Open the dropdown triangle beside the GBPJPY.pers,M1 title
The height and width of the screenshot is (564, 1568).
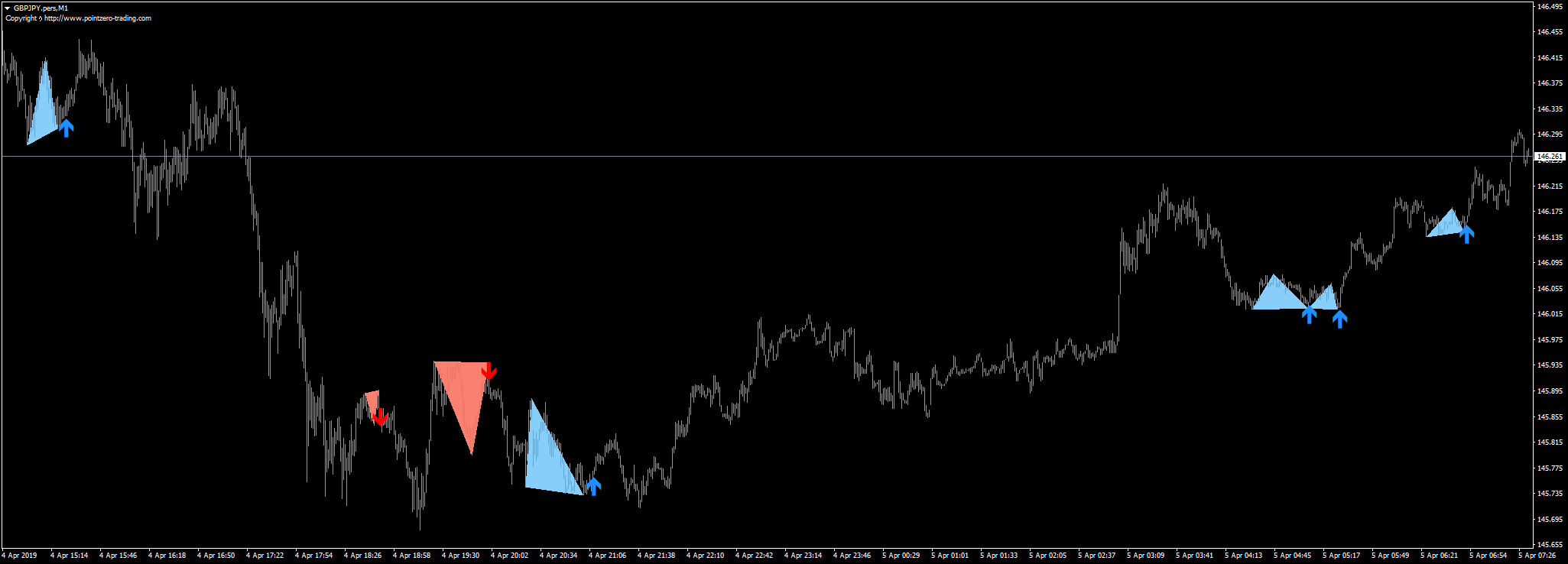coord(7,8)
